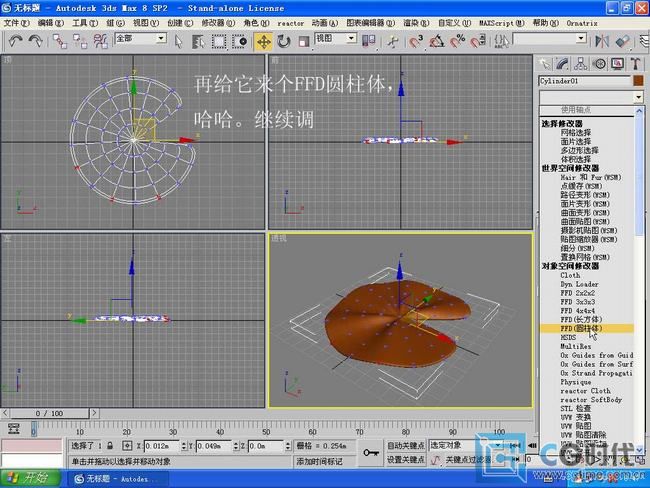Screen dimensions: 650x488
Task: Click the Redo arrow icon
Action: point(36,41)
